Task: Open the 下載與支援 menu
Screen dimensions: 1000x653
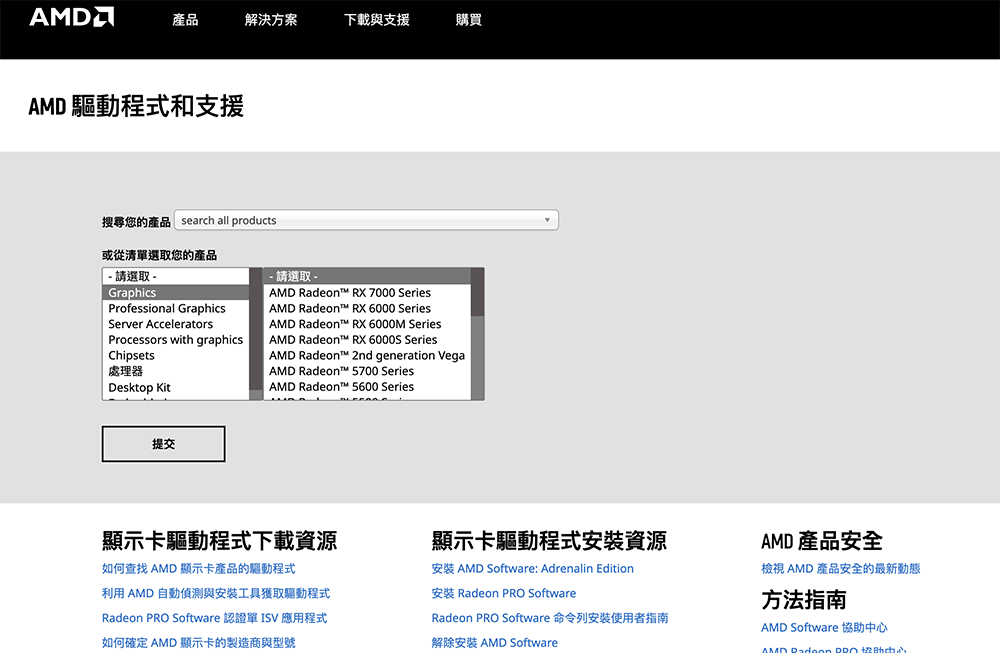Action: 377,20
